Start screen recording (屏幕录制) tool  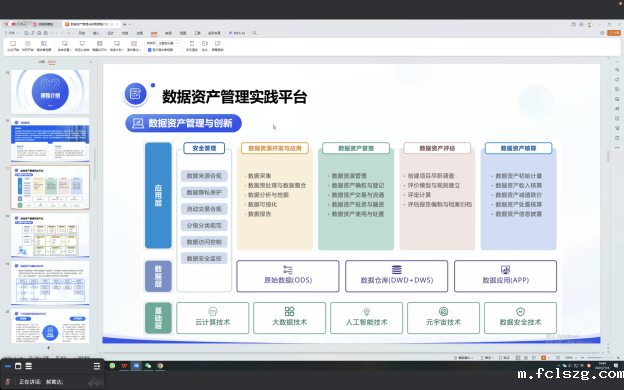217,46
